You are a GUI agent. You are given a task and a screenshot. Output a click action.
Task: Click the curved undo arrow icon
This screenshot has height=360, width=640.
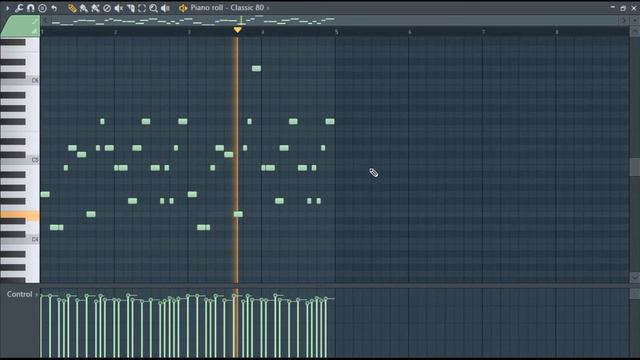[54, 8]
